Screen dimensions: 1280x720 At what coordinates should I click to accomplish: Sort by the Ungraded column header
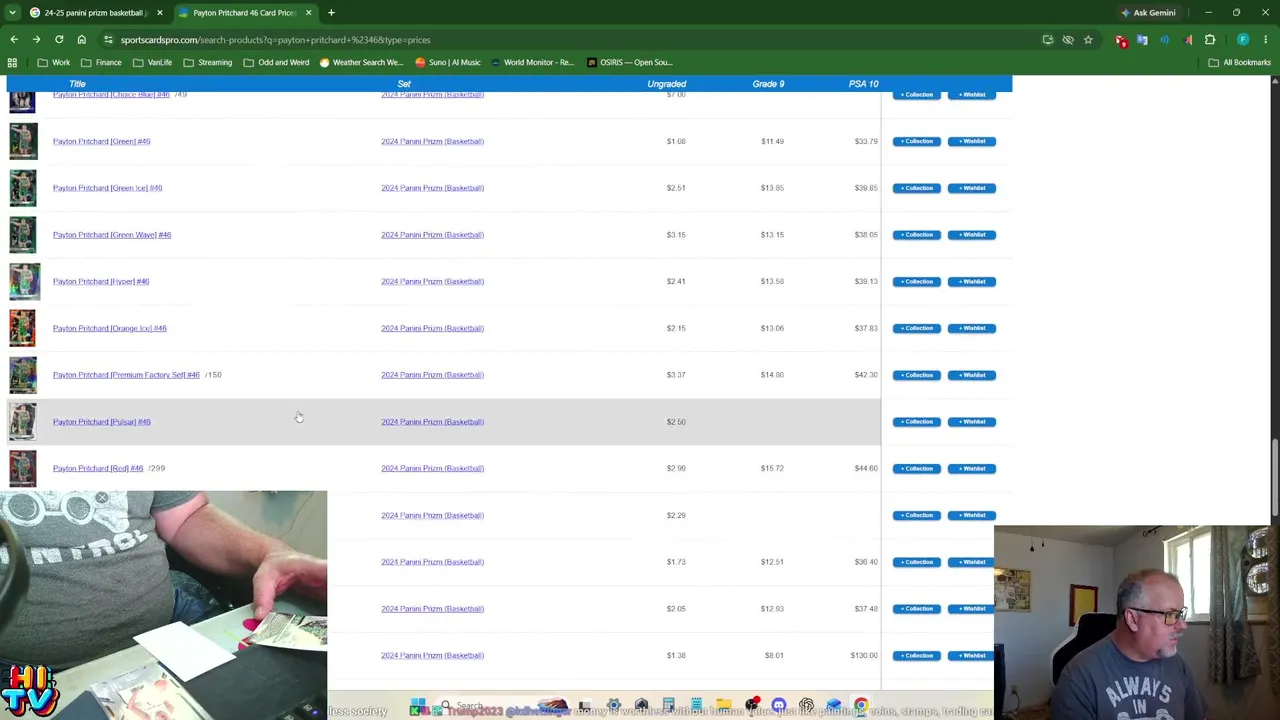pos(666,84)
